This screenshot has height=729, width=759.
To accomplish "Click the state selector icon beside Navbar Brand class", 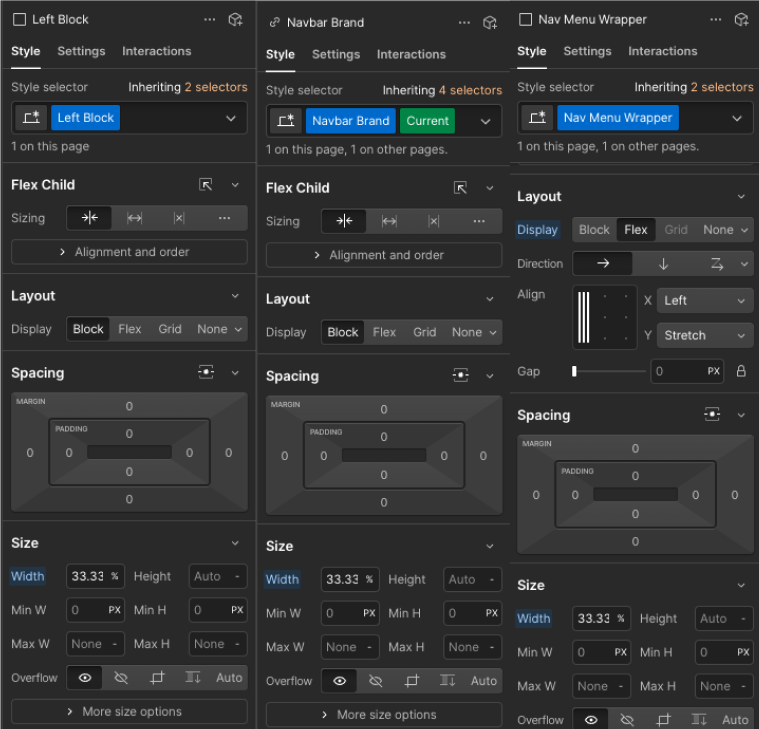I will pyautogui.click(x=286, y=121).
